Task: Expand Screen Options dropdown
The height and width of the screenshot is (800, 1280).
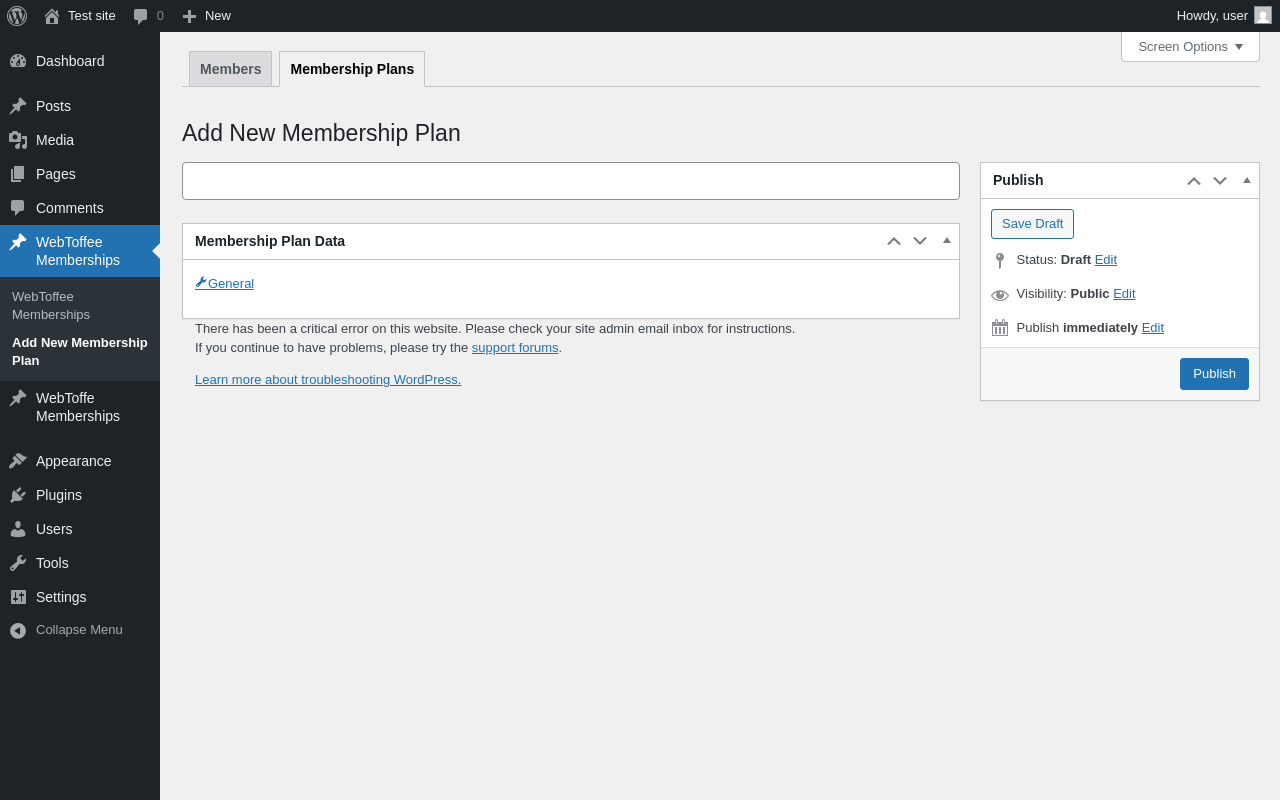Action: [x=1190, y=47]
